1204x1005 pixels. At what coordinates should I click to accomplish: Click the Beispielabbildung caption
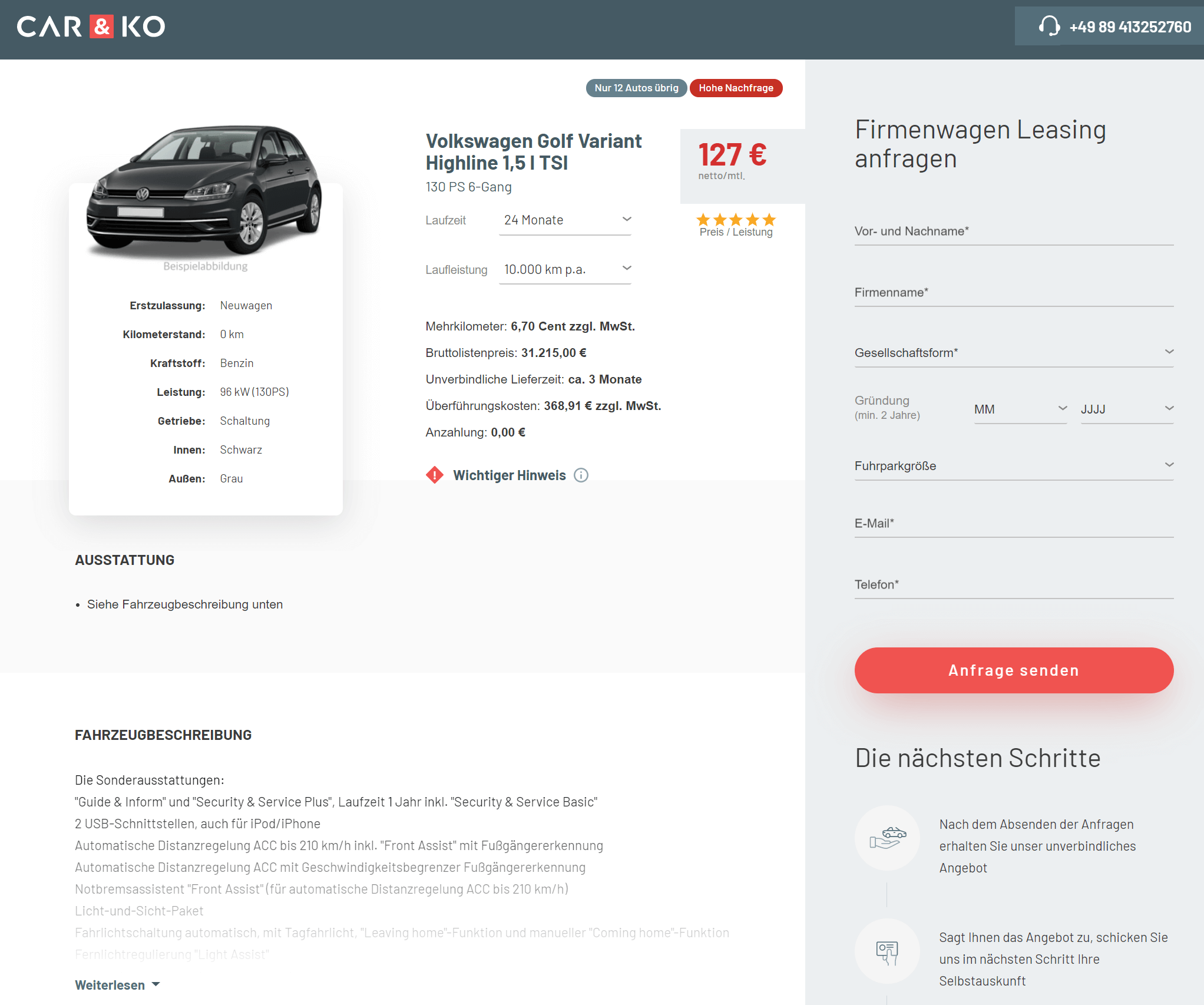click(x=205, y=266)
